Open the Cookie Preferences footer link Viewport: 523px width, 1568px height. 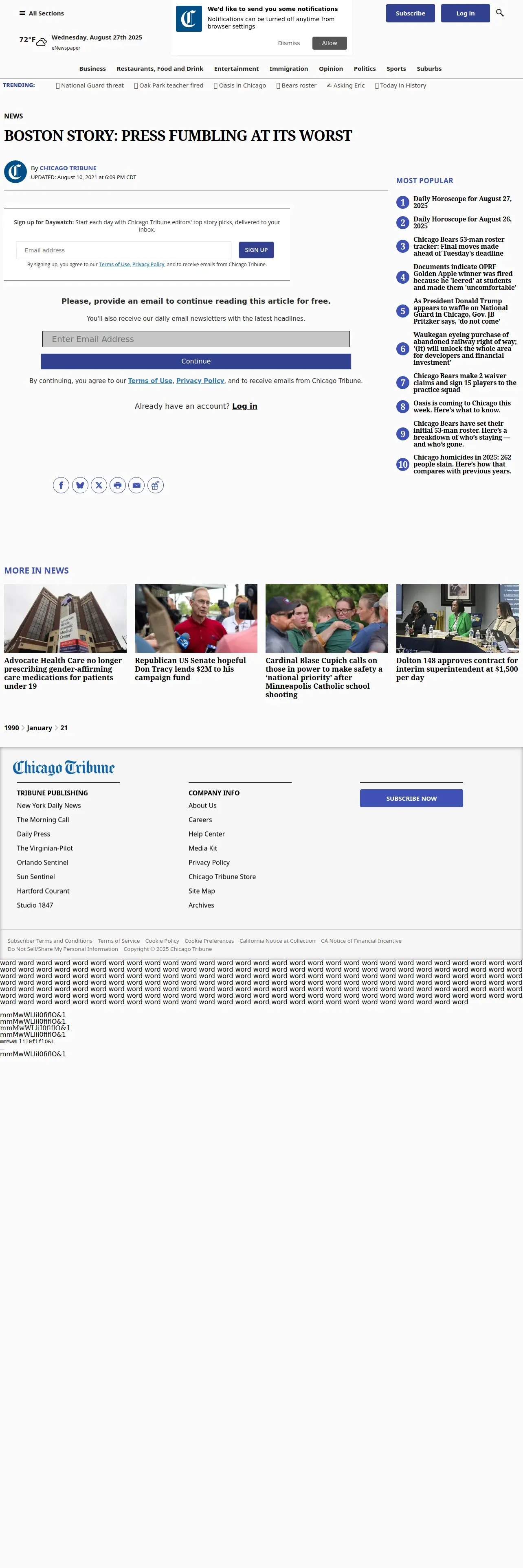pyautogui.click(x=209, y=941)
